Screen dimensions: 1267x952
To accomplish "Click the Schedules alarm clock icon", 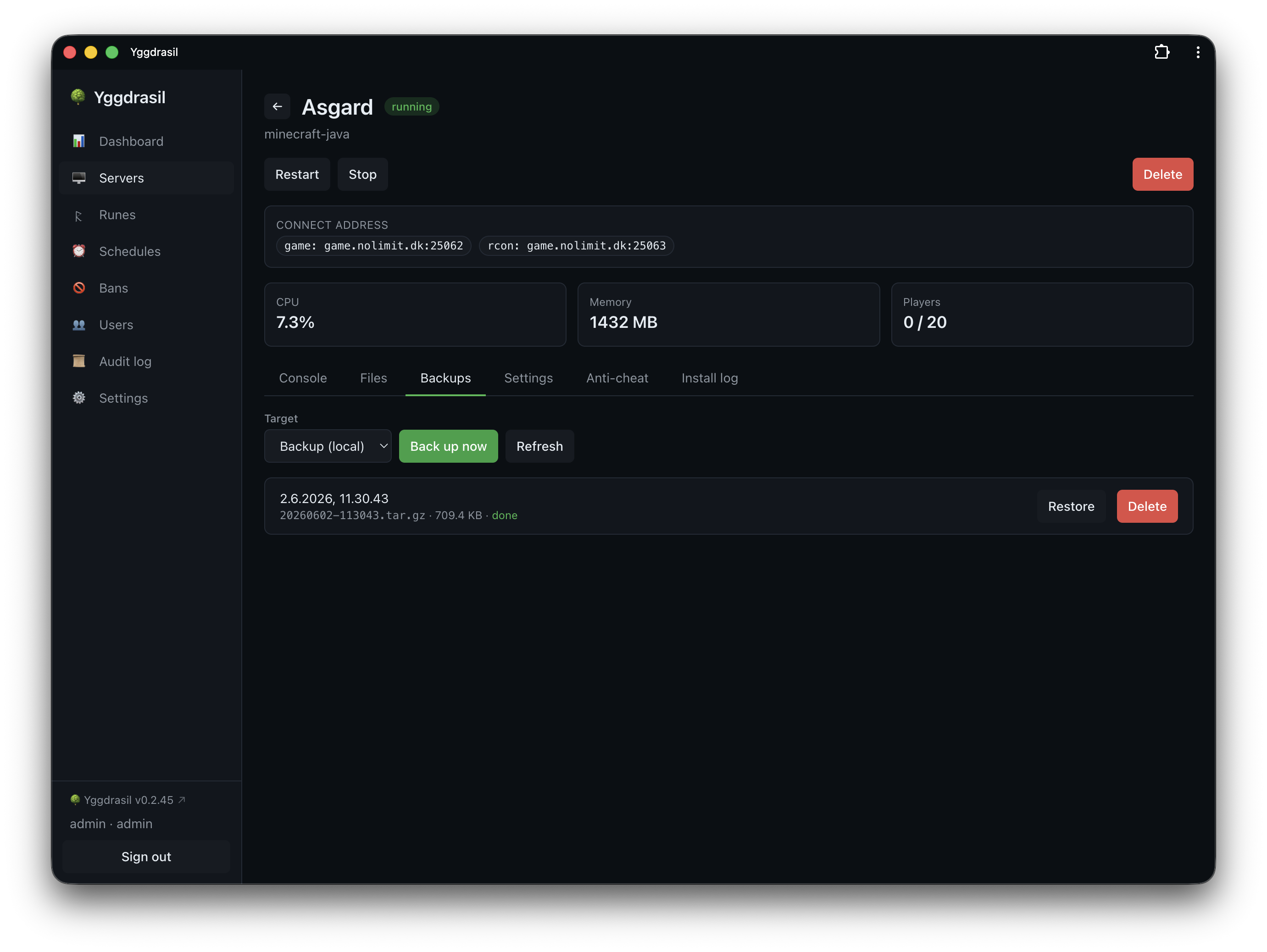I will coord(79,251).
